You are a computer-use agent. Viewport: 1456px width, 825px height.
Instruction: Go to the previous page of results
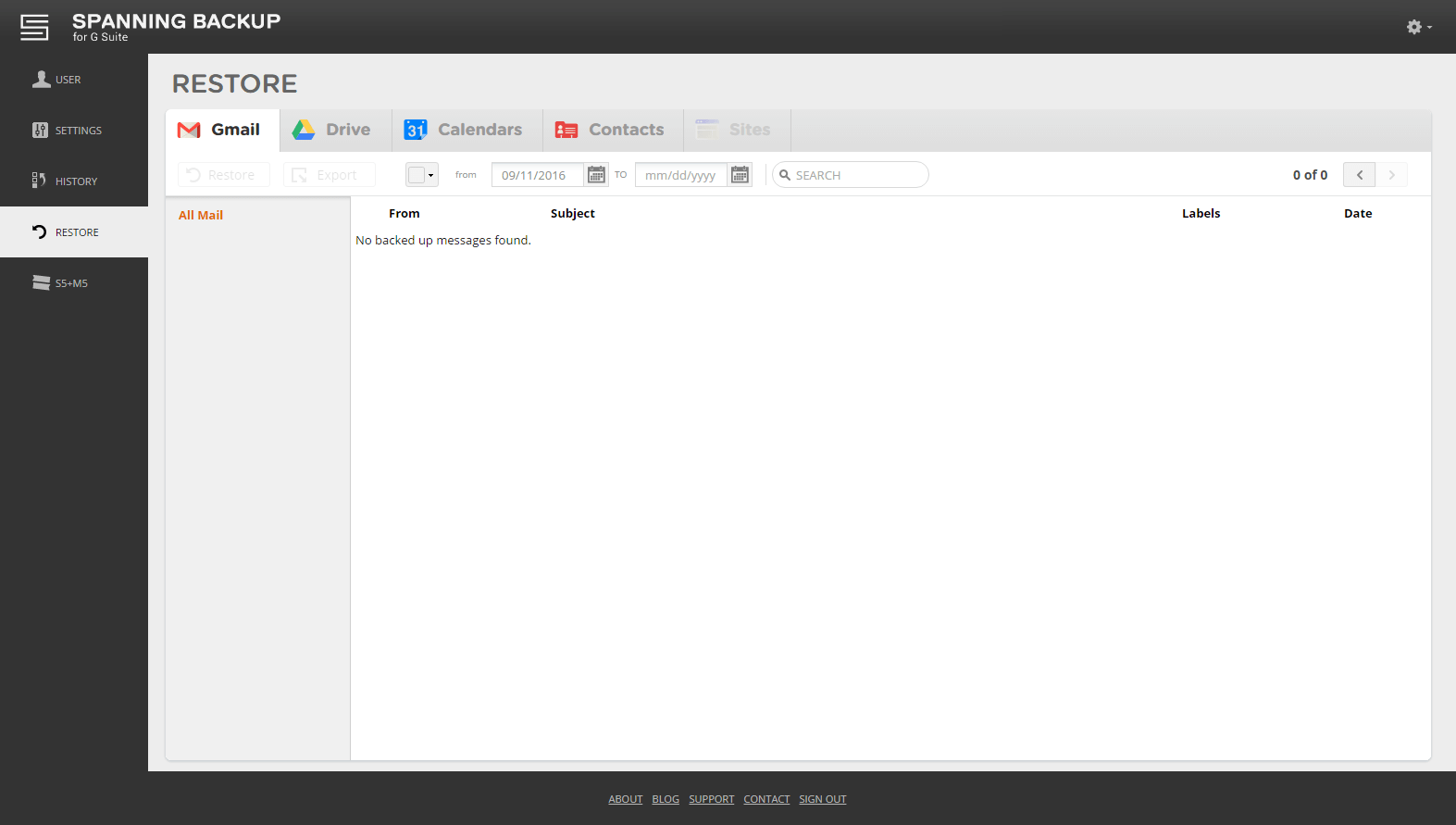click(1359, 175)
